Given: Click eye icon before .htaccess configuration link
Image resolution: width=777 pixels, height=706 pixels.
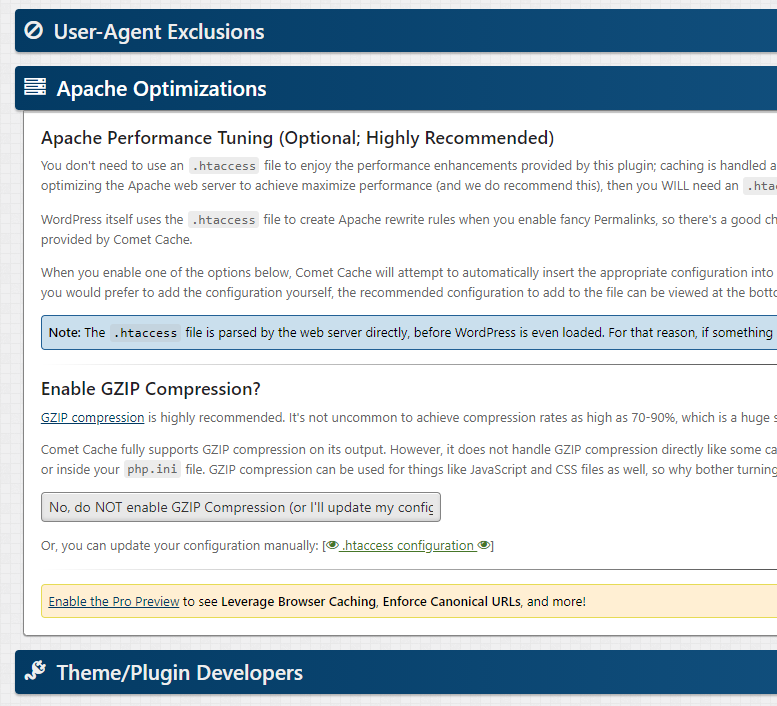Looking at the screenshot, I should coord(333,545).
